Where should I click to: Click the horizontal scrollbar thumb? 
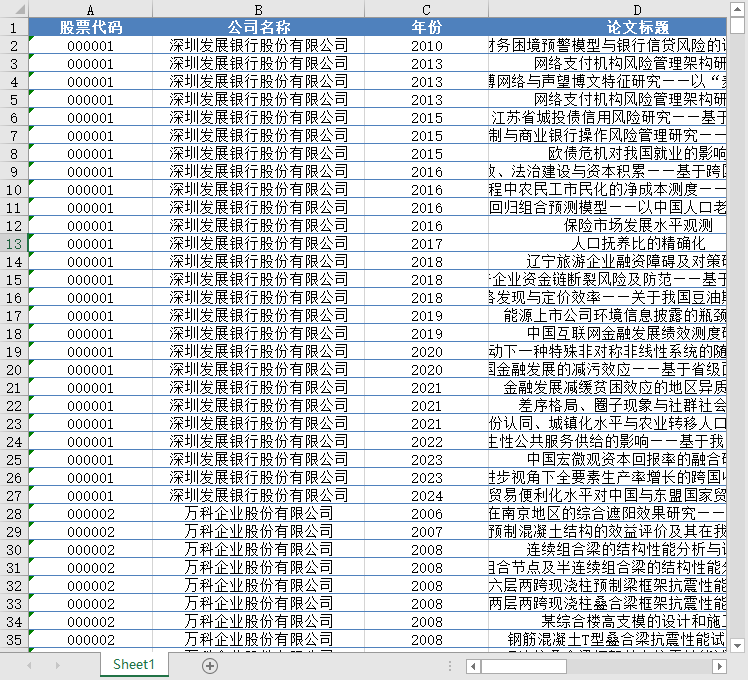523,666
